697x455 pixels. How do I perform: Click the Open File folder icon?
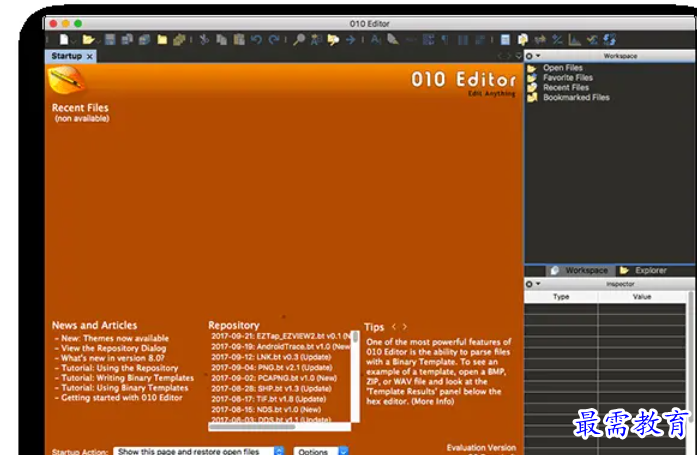pos(88,40)
